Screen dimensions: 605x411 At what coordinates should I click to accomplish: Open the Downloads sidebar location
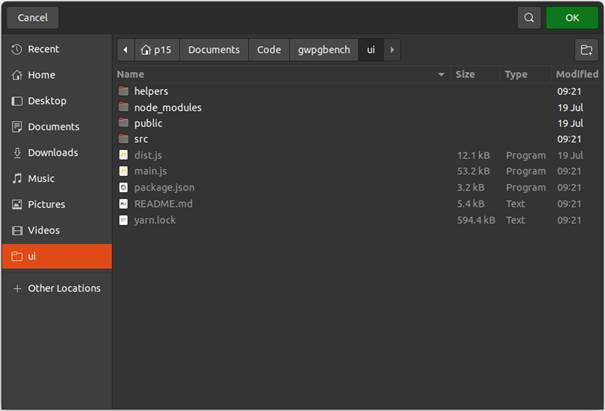pyautogui.click(x=57, y=153)
